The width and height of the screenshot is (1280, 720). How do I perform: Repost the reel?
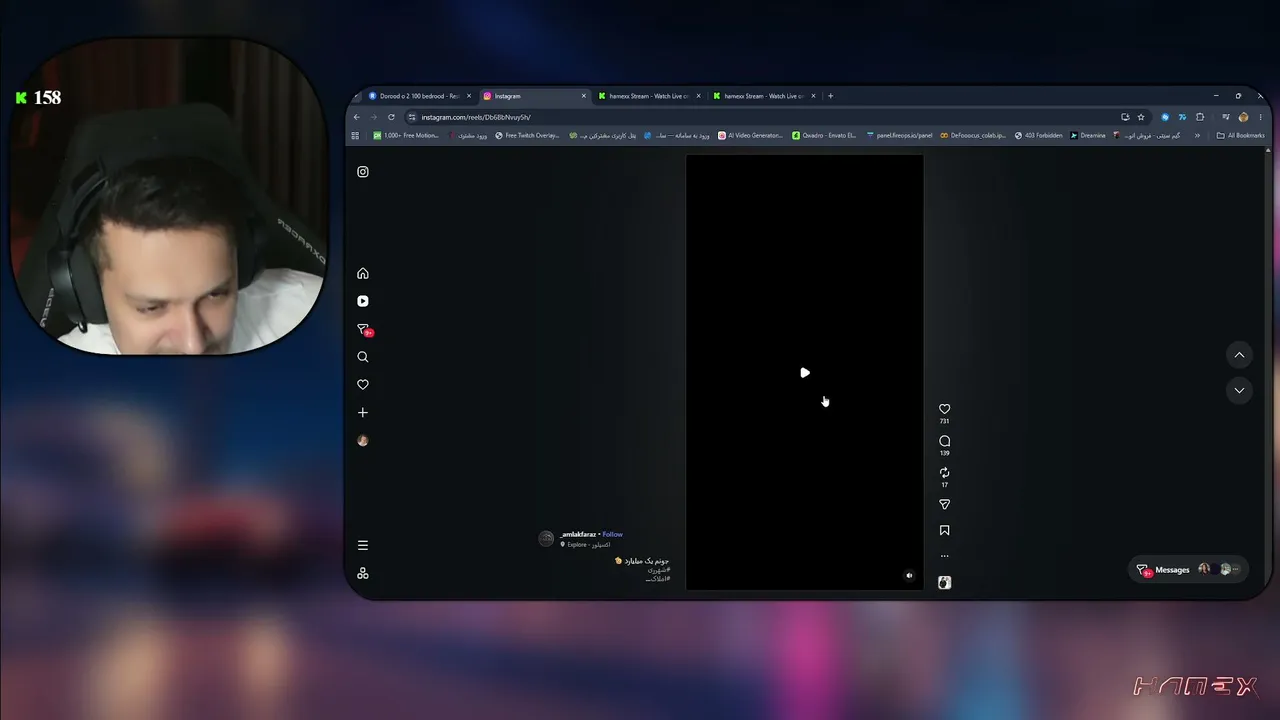[944, 473]
